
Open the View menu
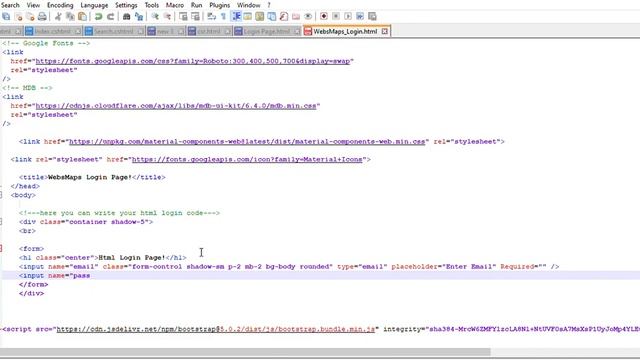coord(33,5)
